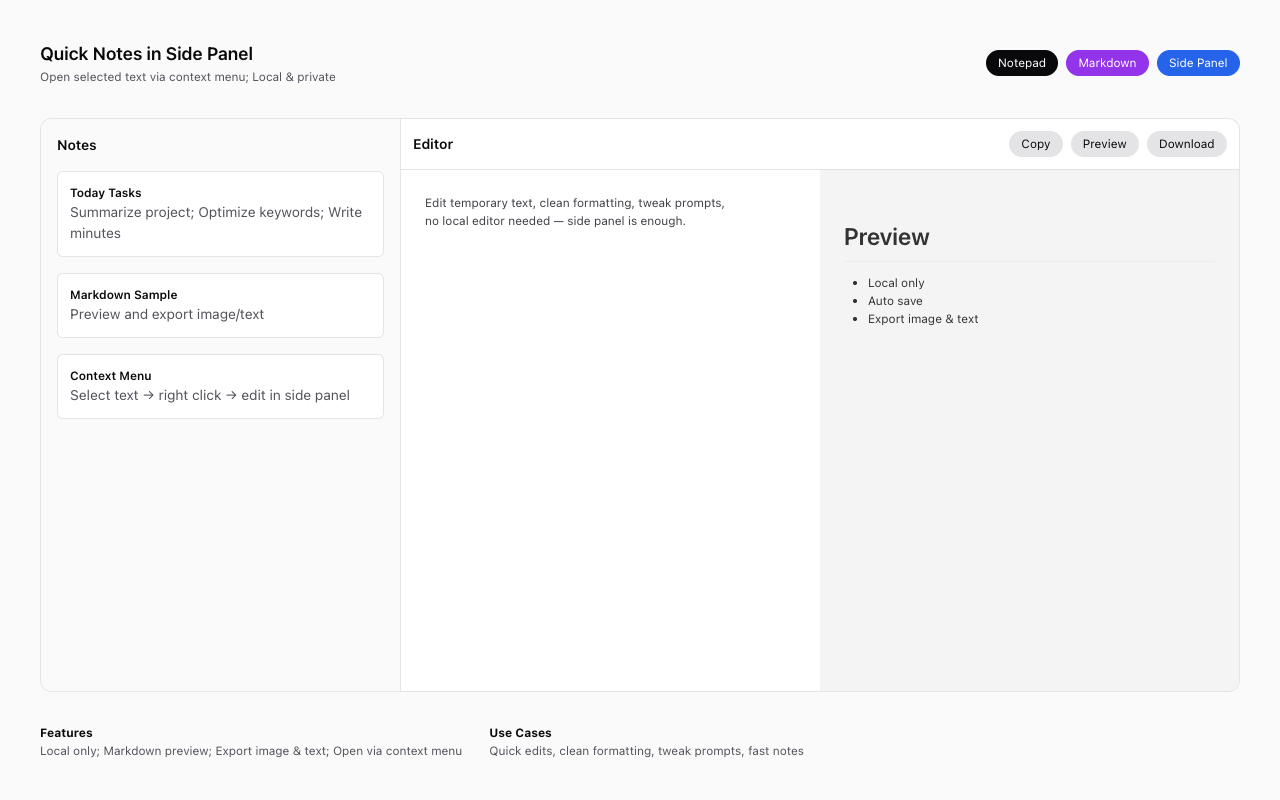Click the large Preview heading in preview pane
Screen dimensions: 1280x800
887,237
